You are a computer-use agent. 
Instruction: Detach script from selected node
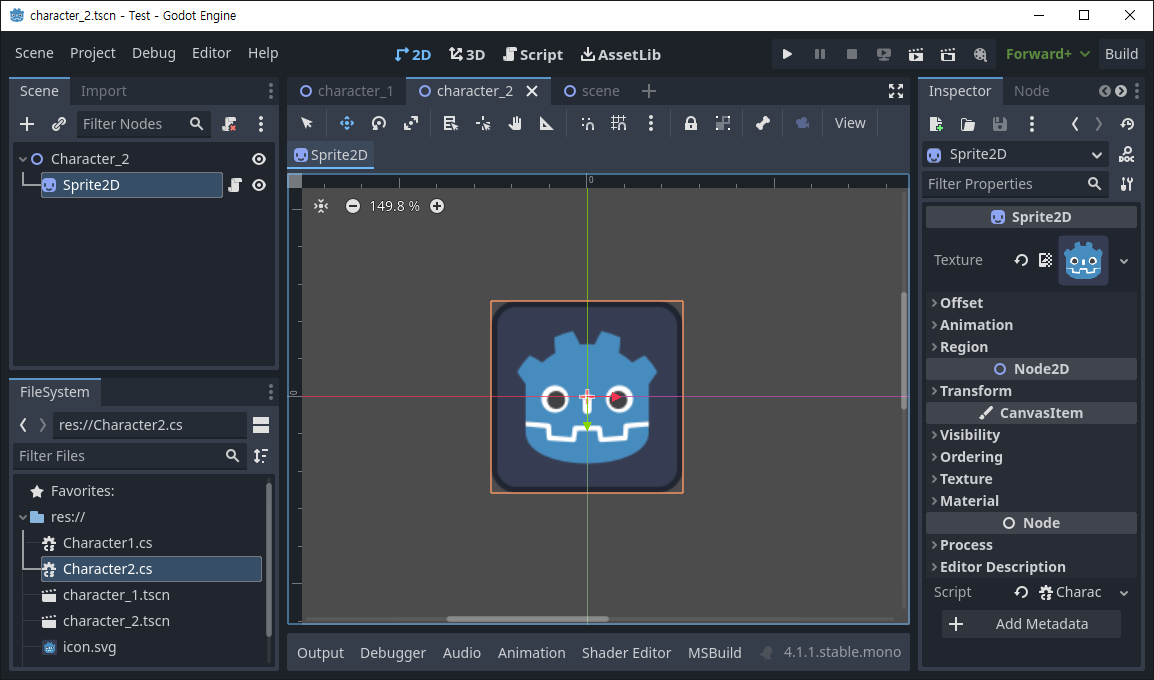(230, 124)
